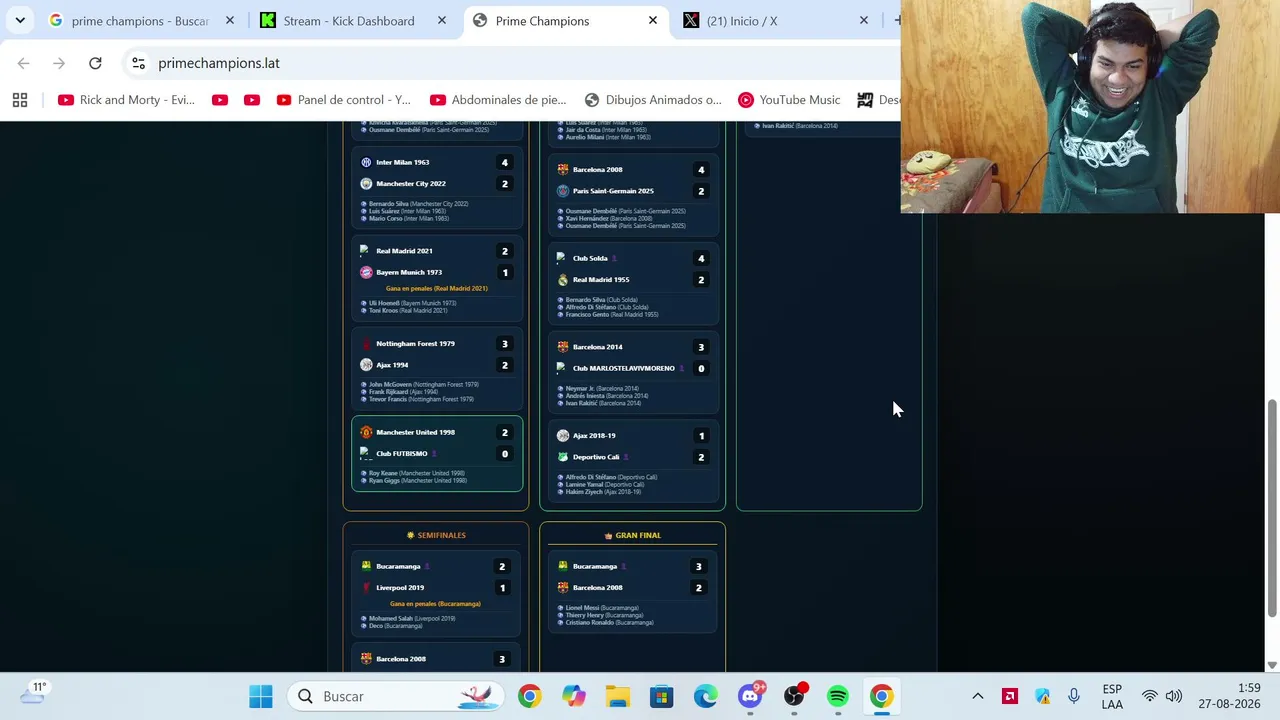Click the 'Ajax 1994' team name
This screenshot has width=1280, height=720.
coord(392,365)
